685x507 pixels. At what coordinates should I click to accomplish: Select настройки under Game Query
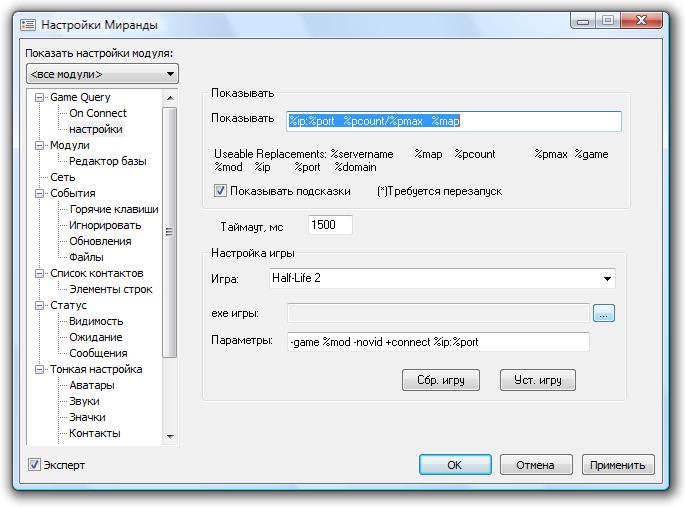[96, 129]
